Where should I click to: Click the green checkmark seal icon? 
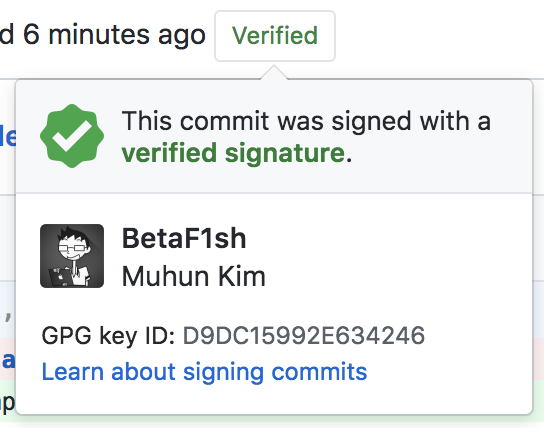point(72,136)
